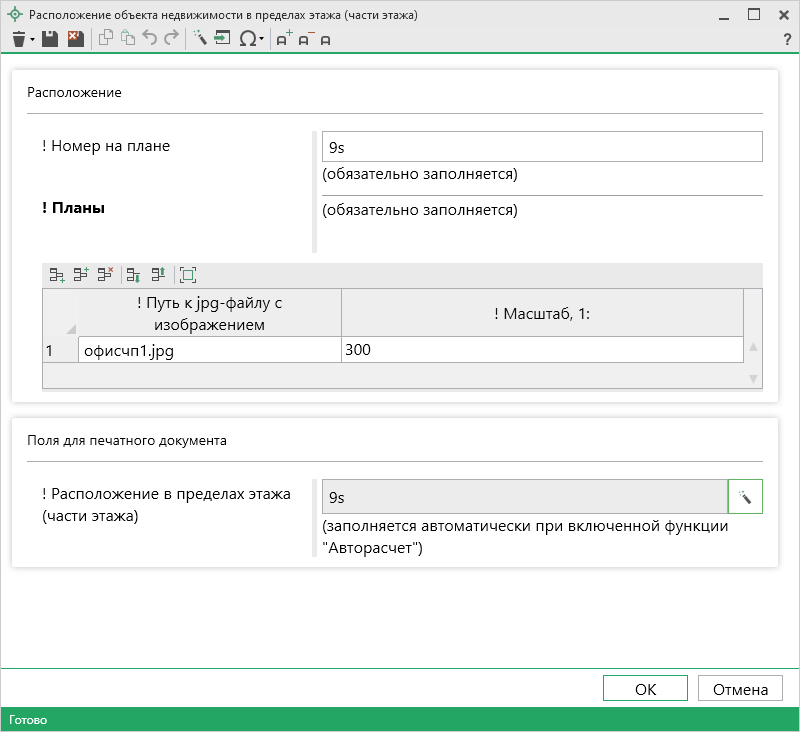
Task: Click the help question mark icon
Action: click(x=787, y=40)
